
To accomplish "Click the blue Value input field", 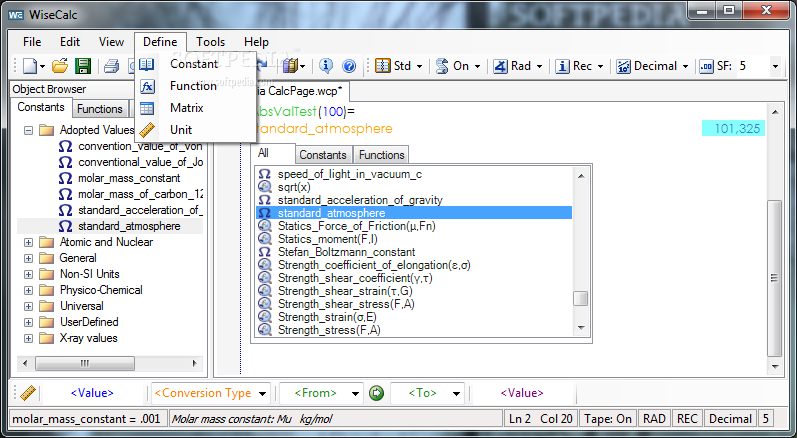I will tap(92, 393).
